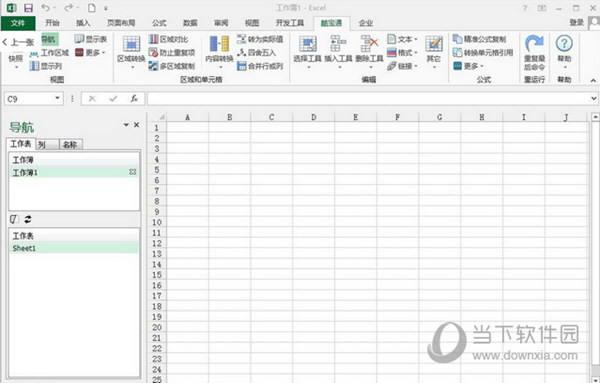Open 合并行或列 combine rows or columns
Screen dimensions: 600x383
pyautogui.click(x=260, y=66)
